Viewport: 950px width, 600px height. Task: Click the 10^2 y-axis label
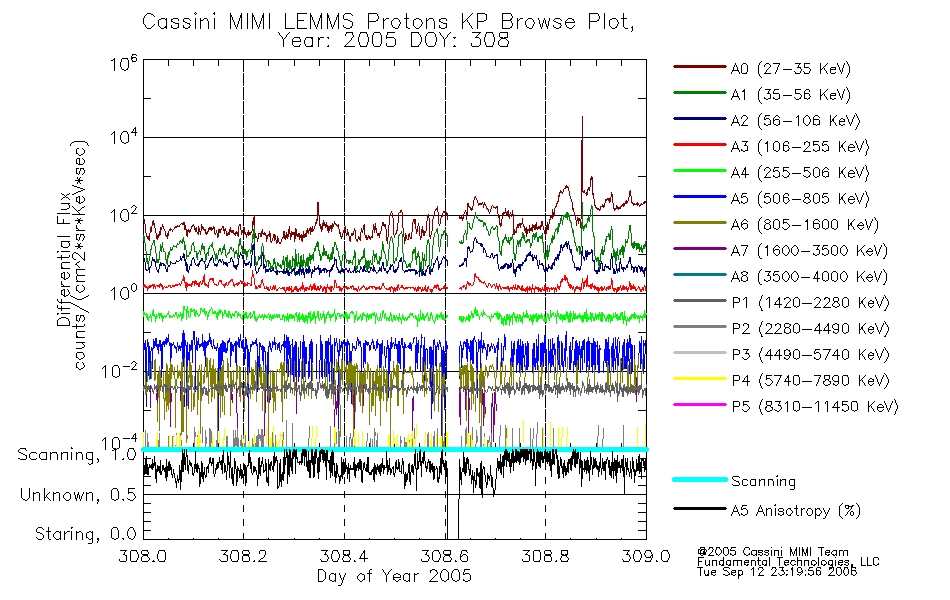tap(124, 215)
